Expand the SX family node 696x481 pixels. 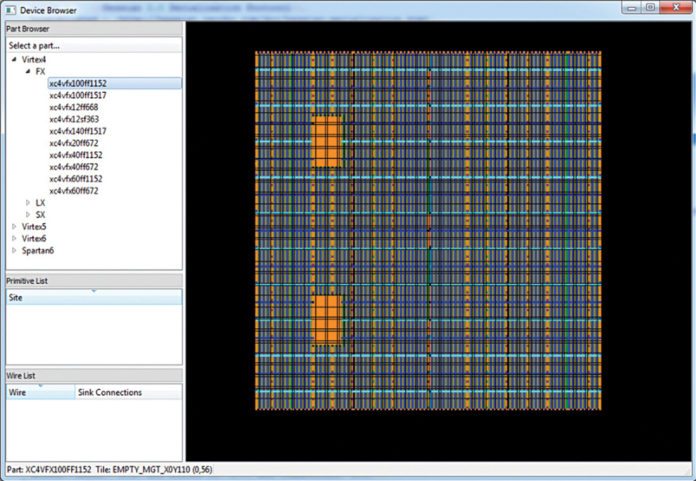pos(28,215)
